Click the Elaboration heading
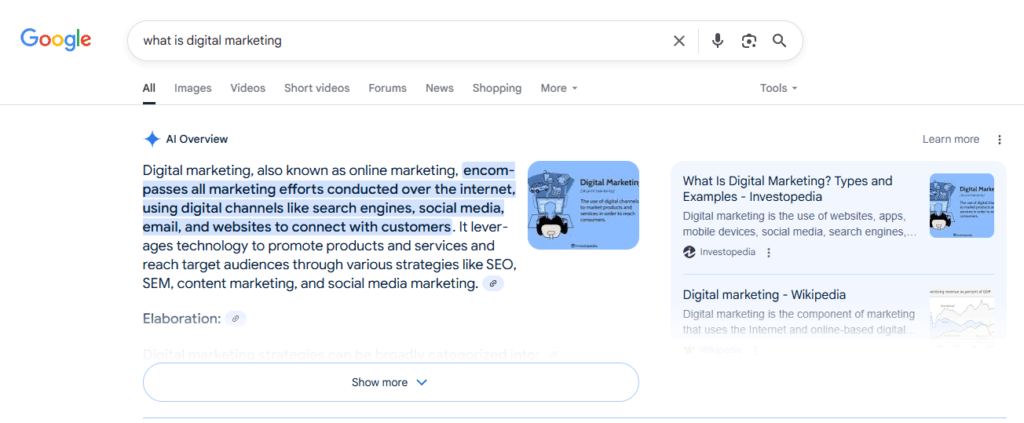 click(182, 319)
